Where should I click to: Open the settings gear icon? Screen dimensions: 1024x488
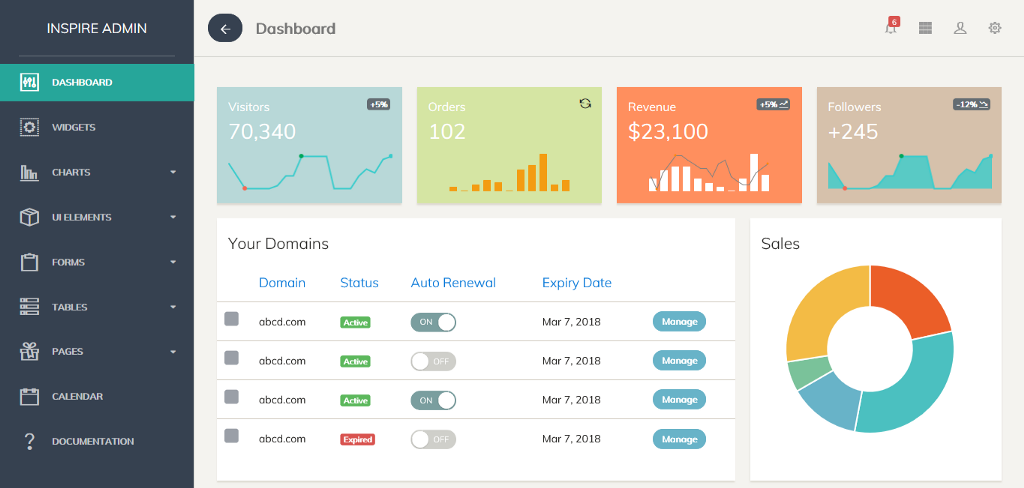click(x=995, y=28)
